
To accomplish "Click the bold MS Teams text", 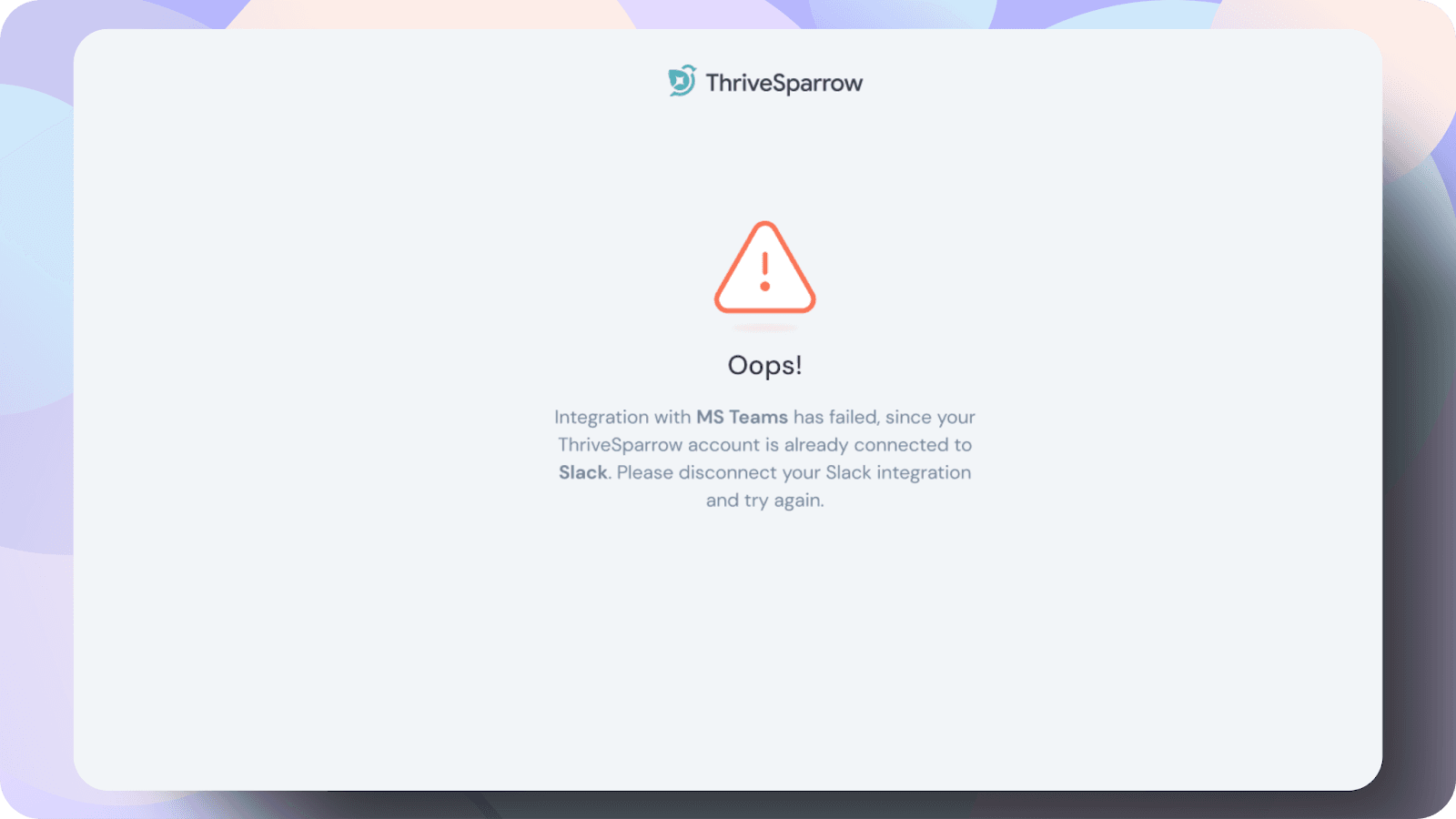I will 742,417.
